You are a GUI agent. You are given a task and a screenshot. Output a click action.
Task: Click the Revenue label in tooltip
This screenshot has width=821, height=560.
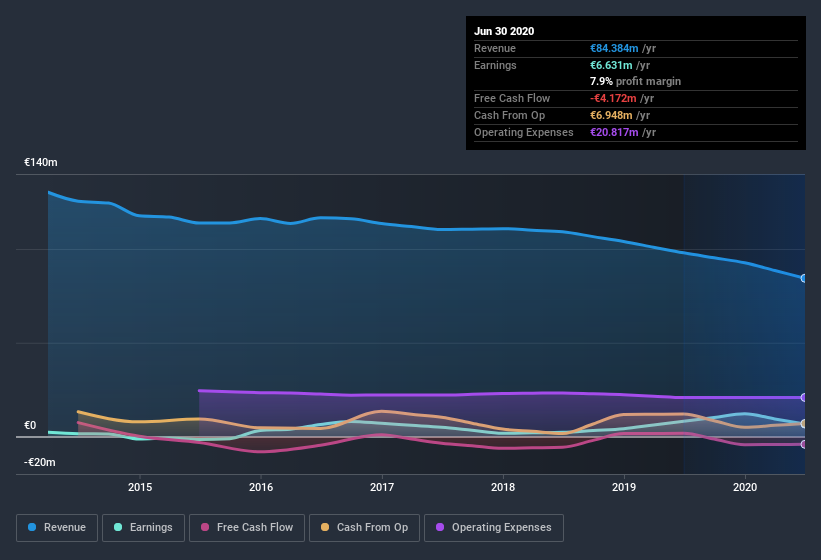[495, 48]
